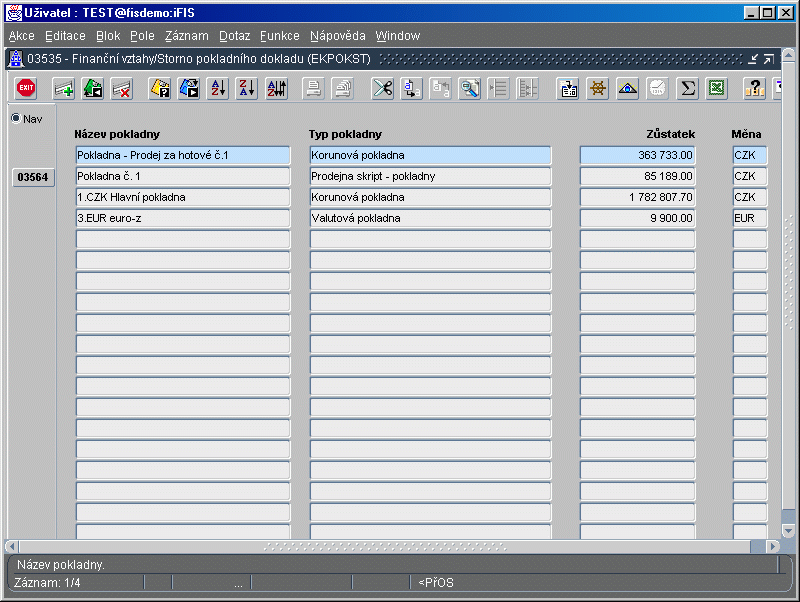Click the vertical scrollbar down arrow

pyautogui.click(x=789, y=530)
